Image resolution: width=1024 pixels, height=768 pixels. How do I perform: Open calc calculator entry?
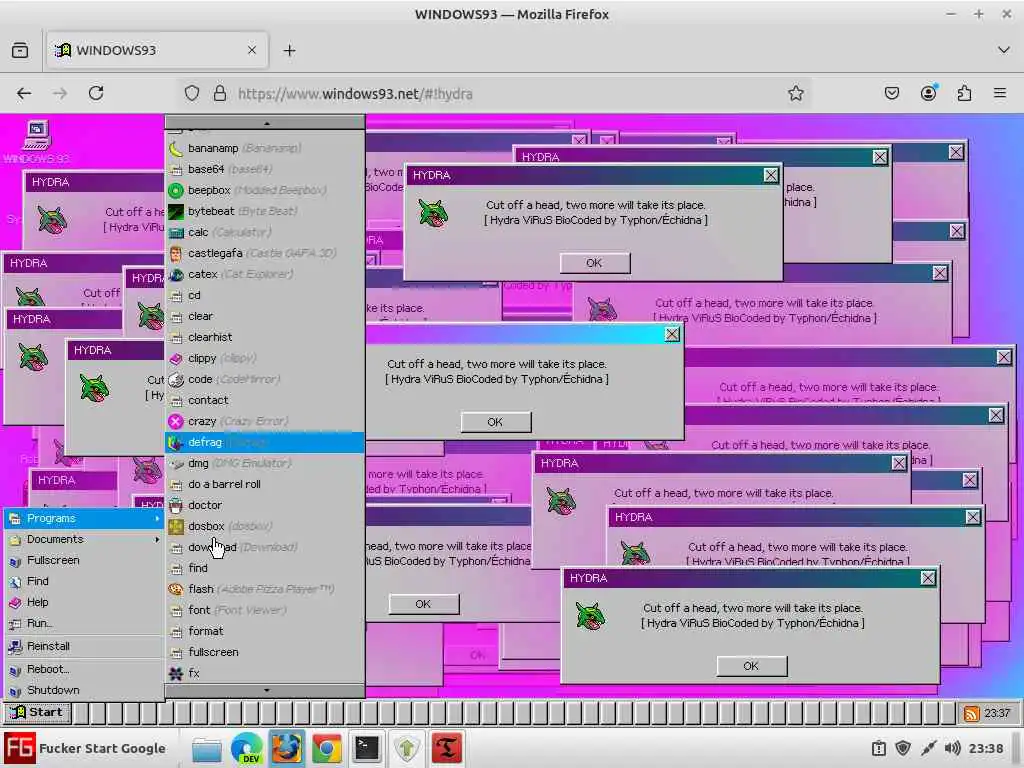(264, 232)
